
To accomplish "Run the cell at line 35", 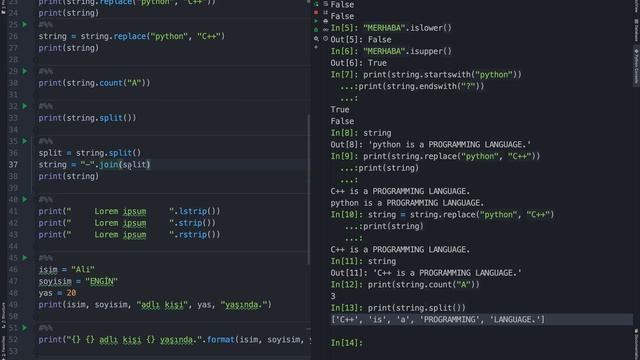I will tap(25, 141).
